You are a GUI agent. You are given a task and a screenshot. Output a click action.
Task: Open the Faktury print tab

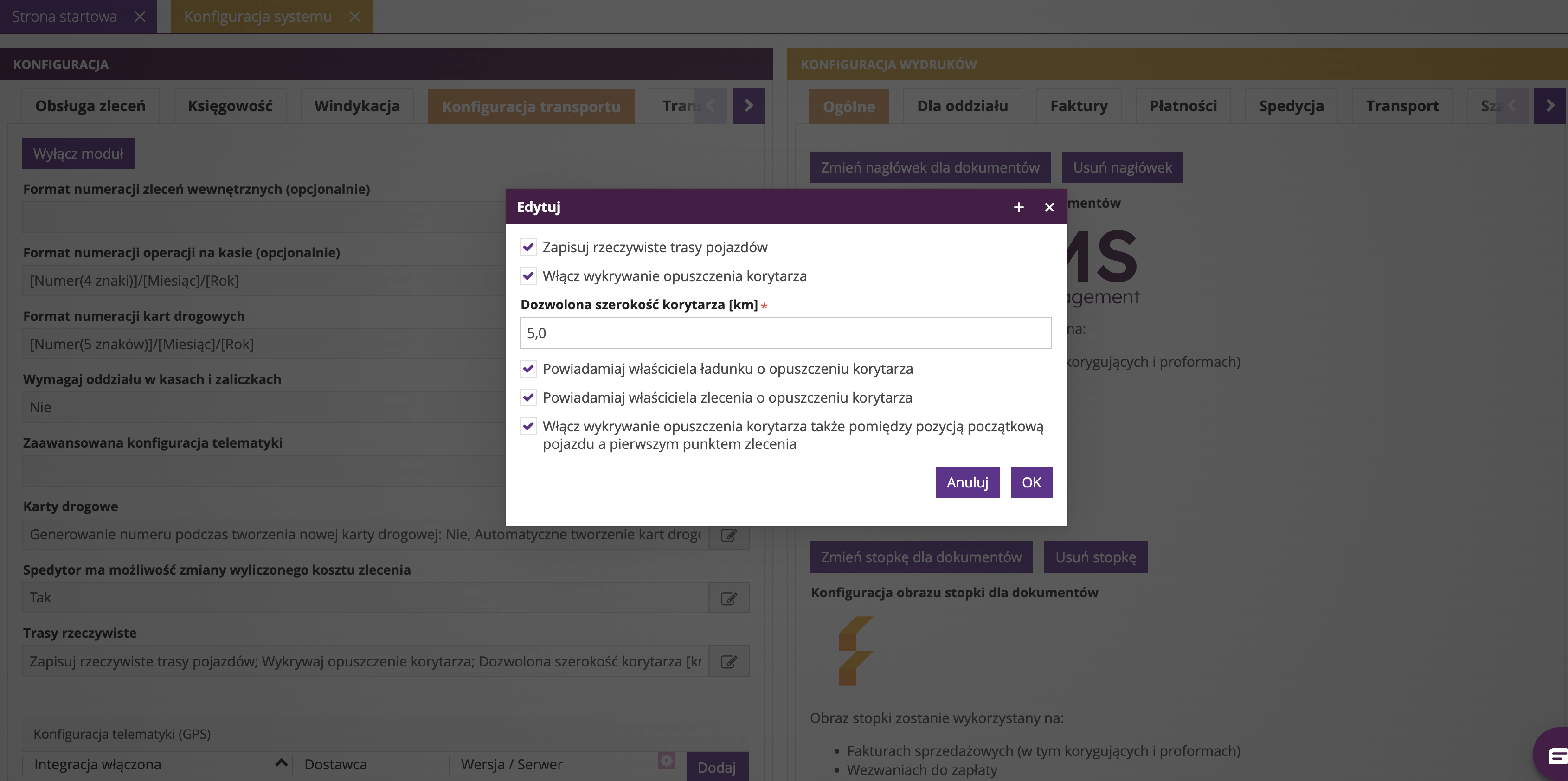click(1078, 106)
